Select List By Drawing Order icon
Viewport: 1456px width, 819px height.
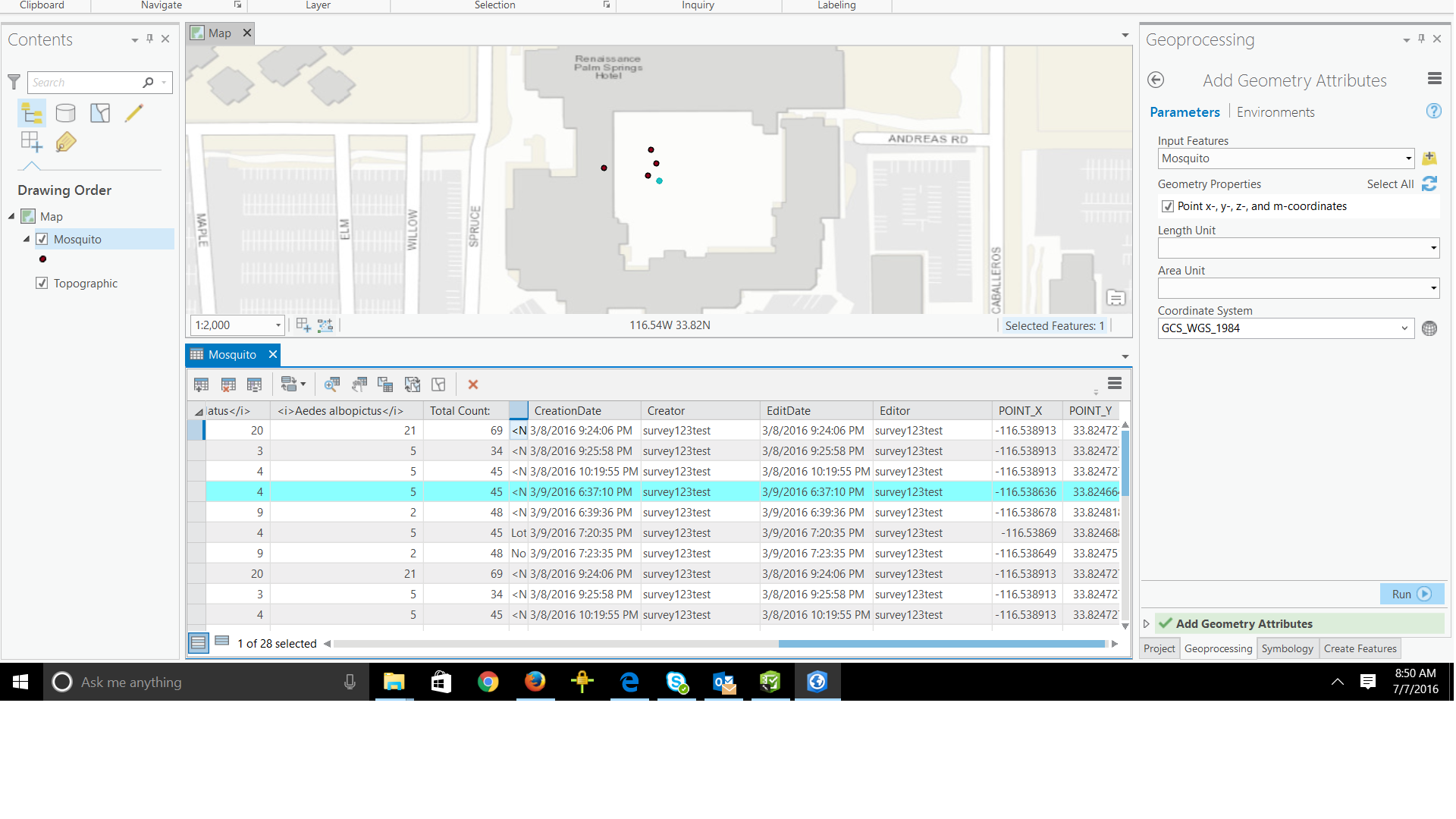tap(32, 114)
